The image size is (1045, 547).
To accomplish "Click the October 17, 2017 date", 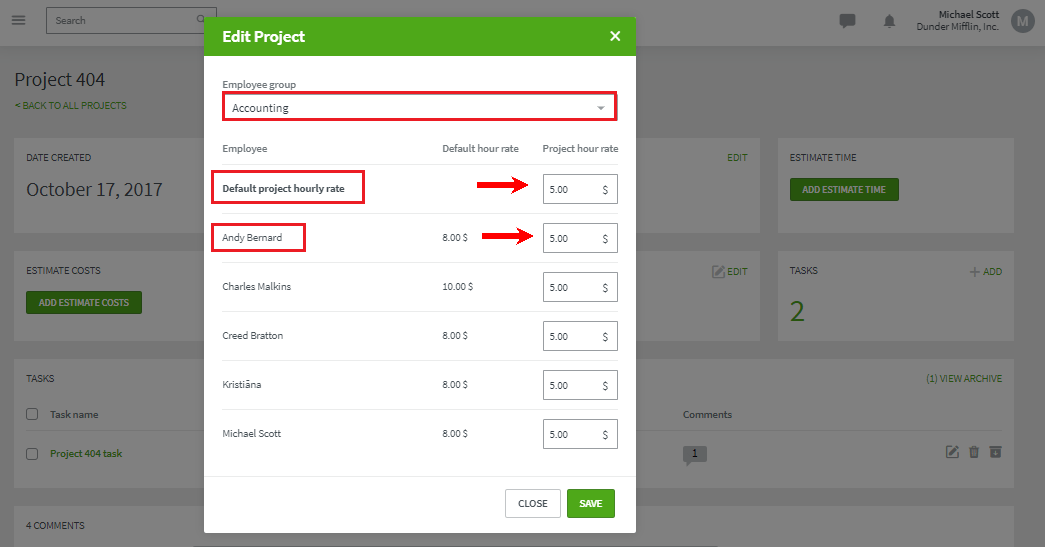I will click(x=94, y=190).
